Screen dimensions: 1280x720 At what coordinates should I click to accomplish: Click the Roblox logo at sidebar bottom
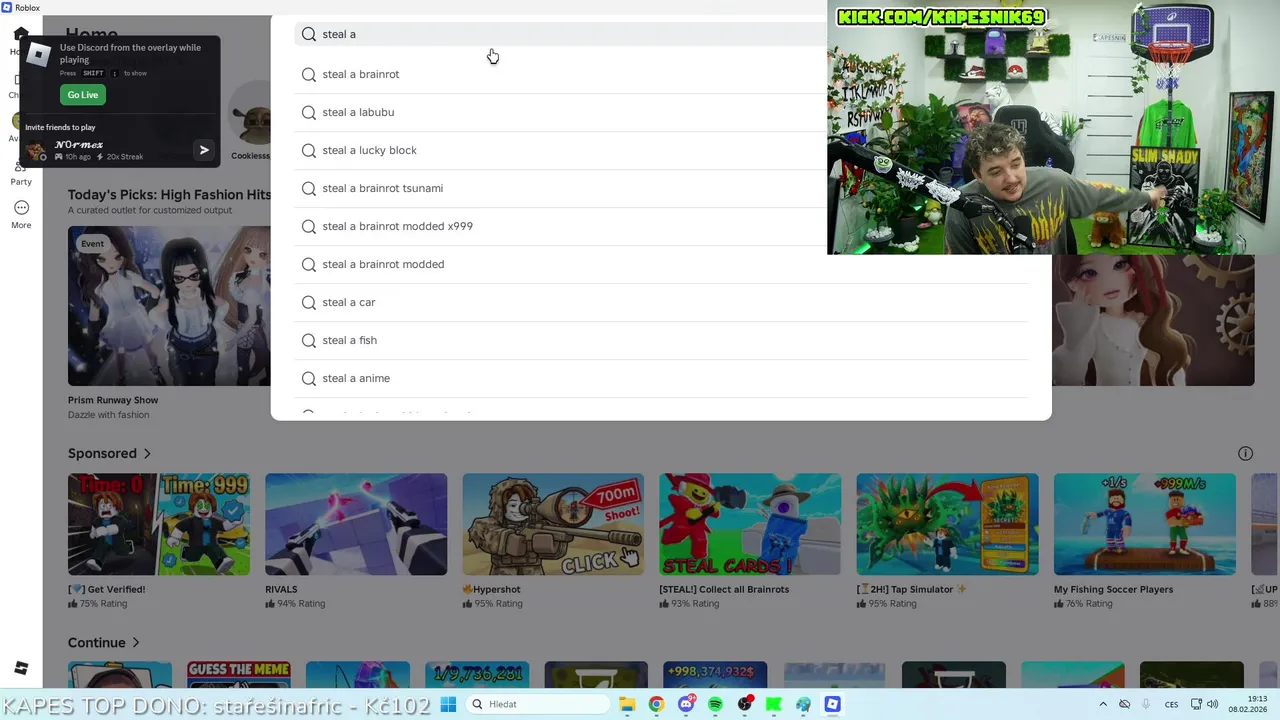(x=21, y=668)
